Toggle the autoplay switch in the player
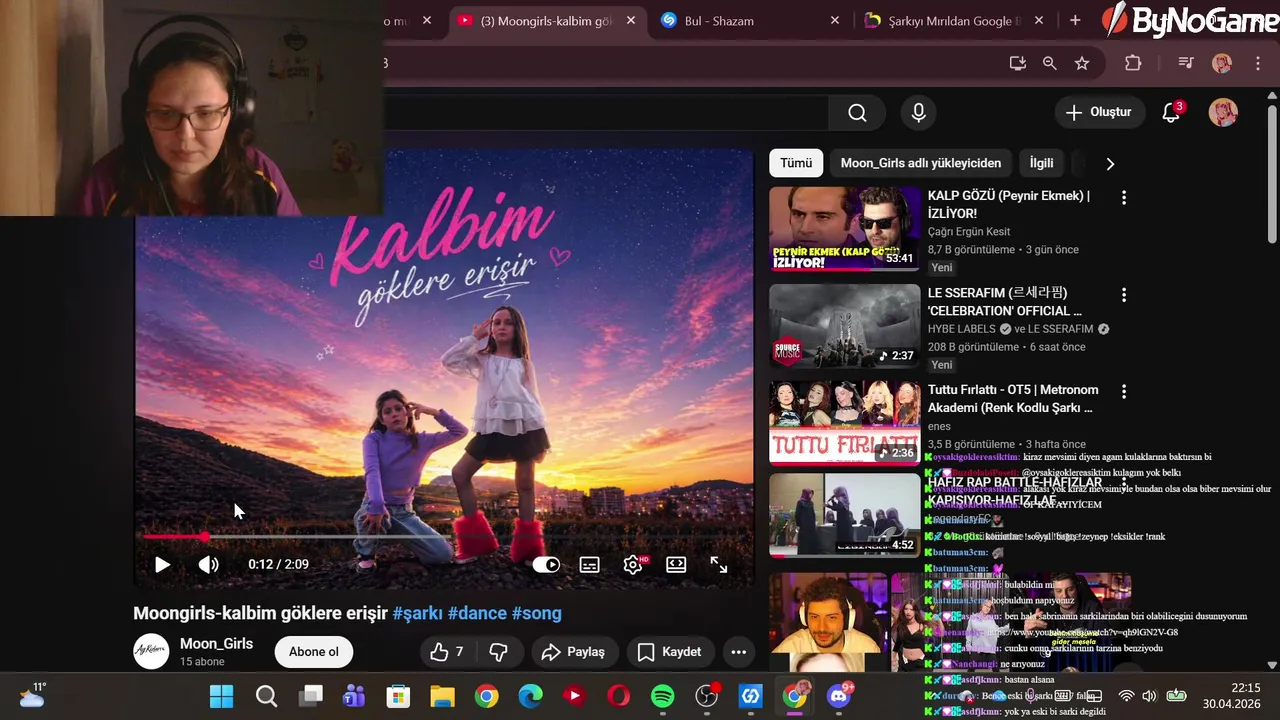Screen dimensions: 1280x720 [x=545, y=565]
